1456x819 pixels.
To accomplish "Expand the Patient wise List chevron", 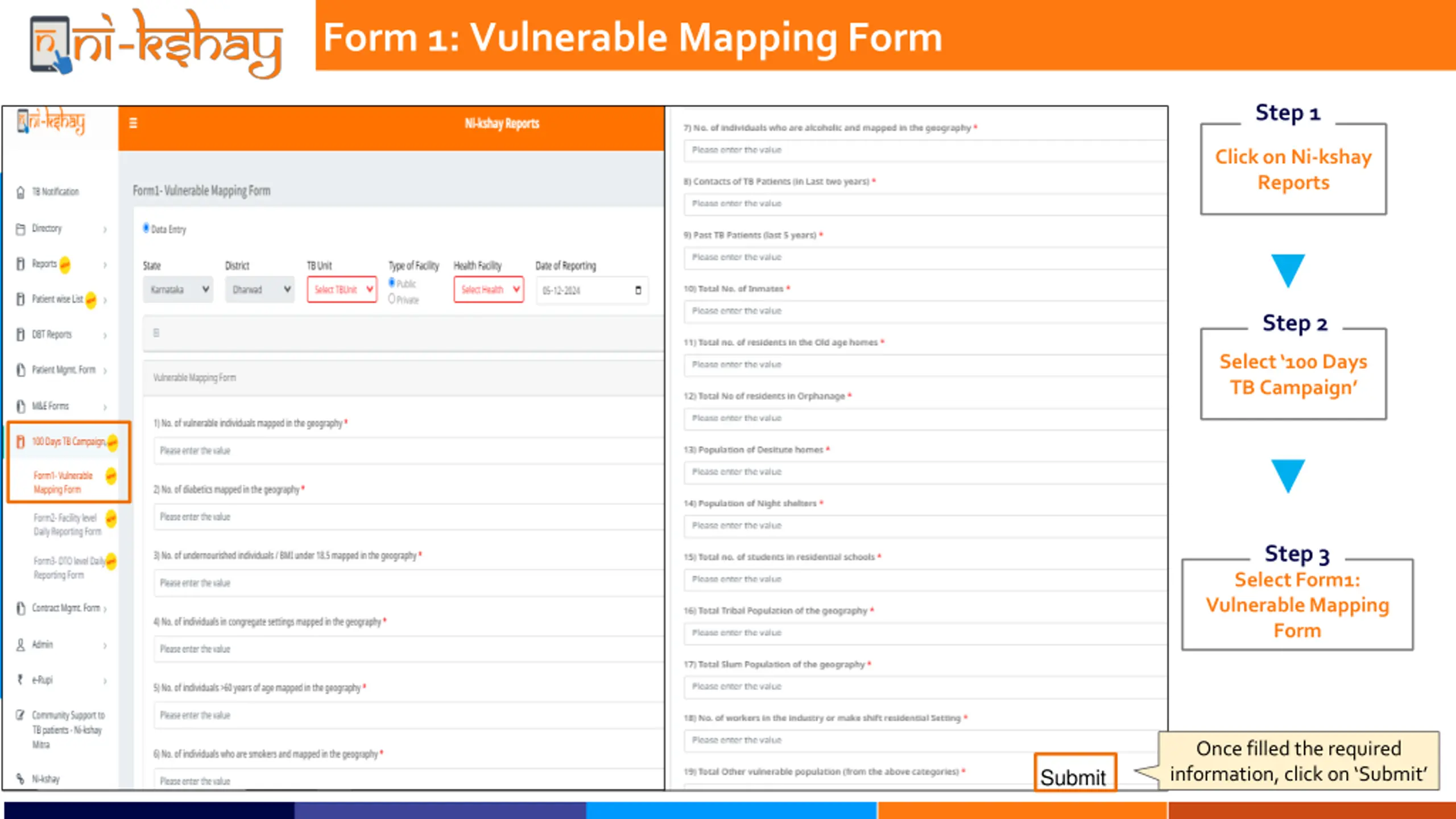I will [105, 300].
